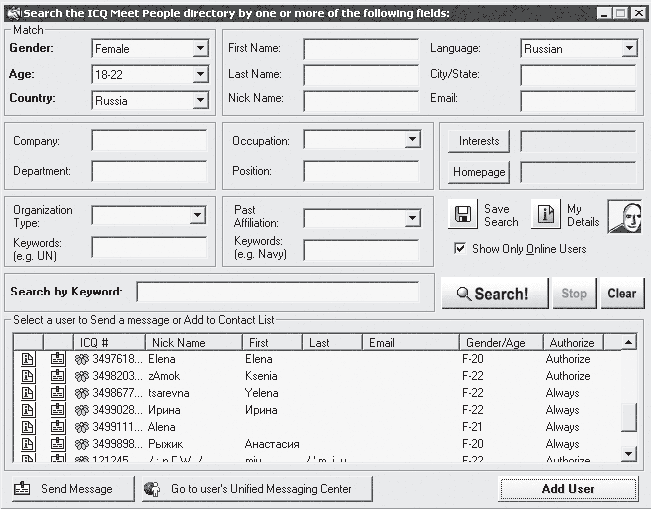Image resolution: width=651 pixels, height=509 pixels.
Task: Toggle the Show Only Online Users checkbox
Action: (460, 248)
